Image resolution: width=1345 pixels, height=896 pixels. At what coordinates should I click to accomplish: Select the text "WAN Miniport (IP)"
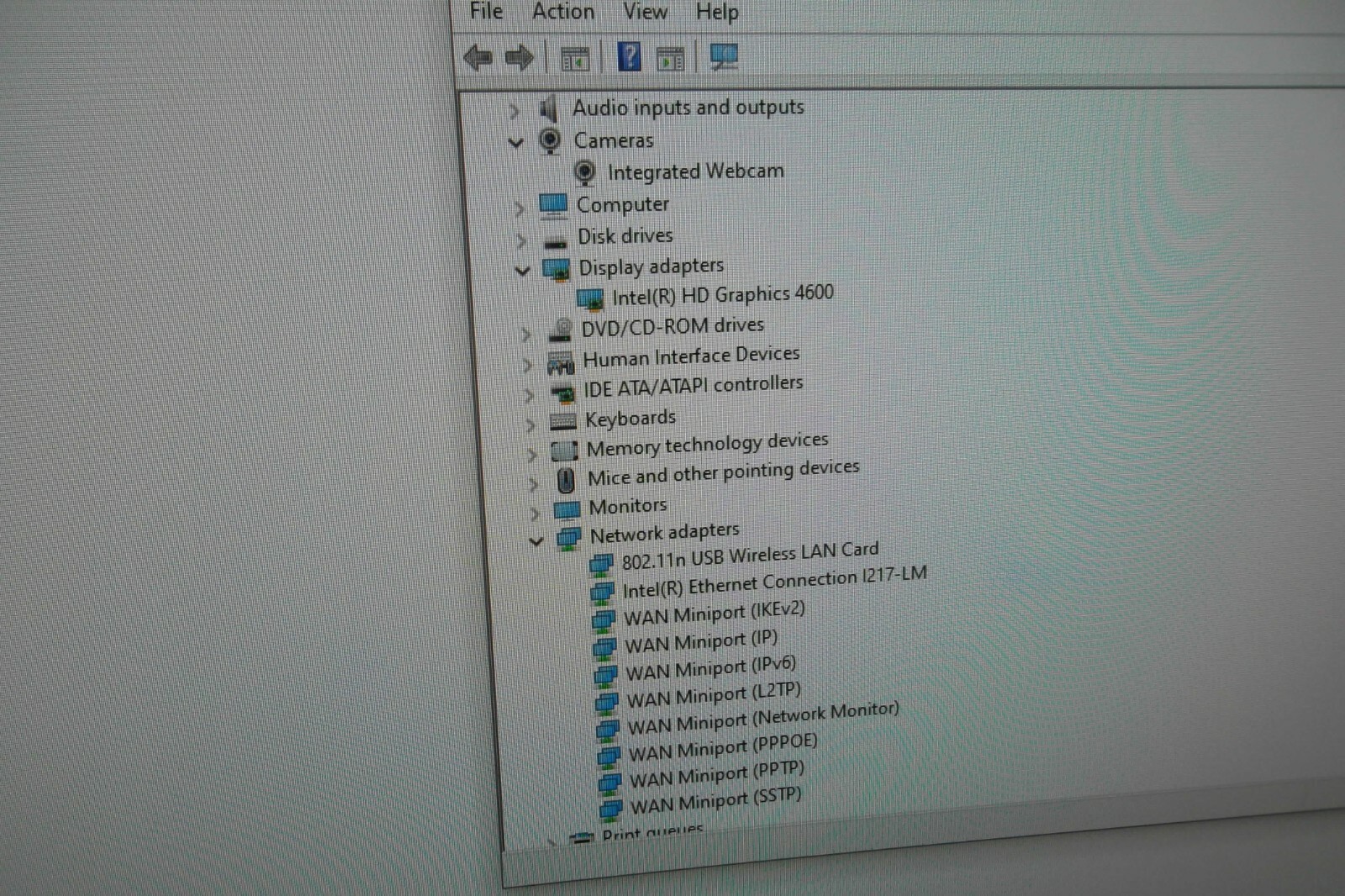click(x=701, y=642)
